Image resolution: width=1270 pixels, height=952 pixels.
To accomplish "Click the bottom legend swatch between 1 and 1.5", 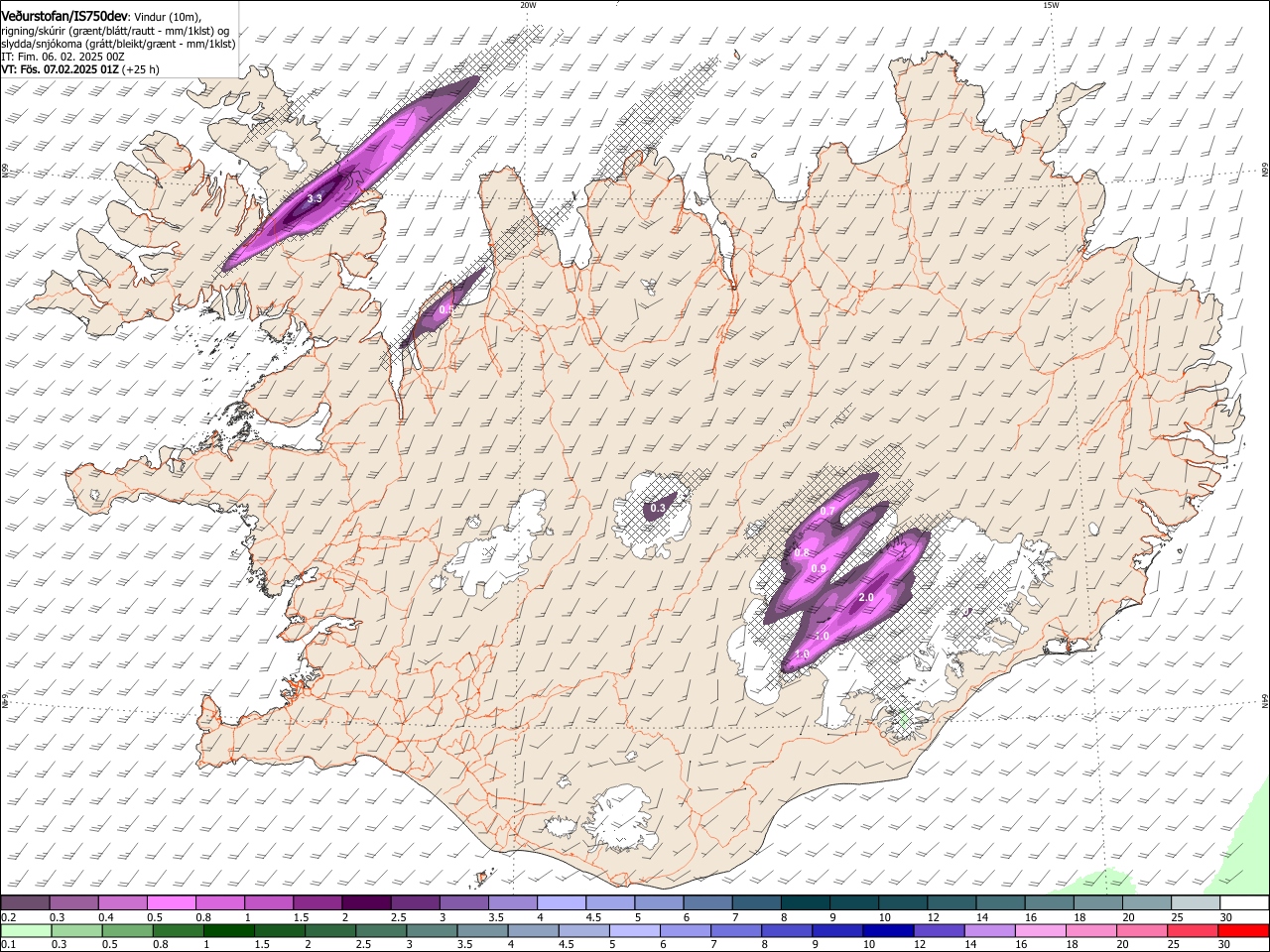I will [x=230, y=930].
